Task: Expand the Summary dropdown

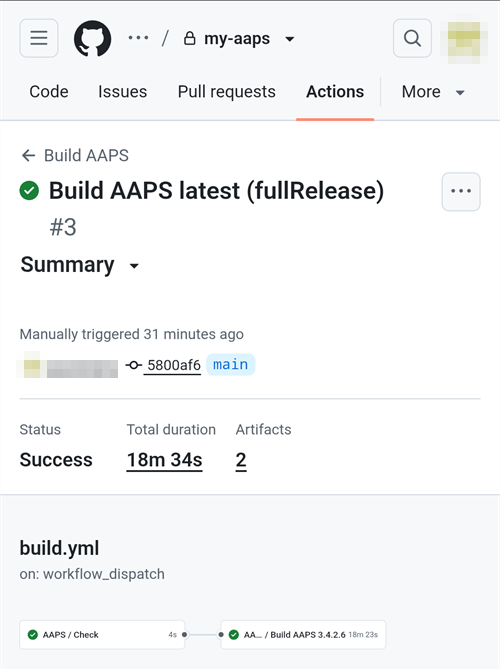Action: (x=80, y=265)
